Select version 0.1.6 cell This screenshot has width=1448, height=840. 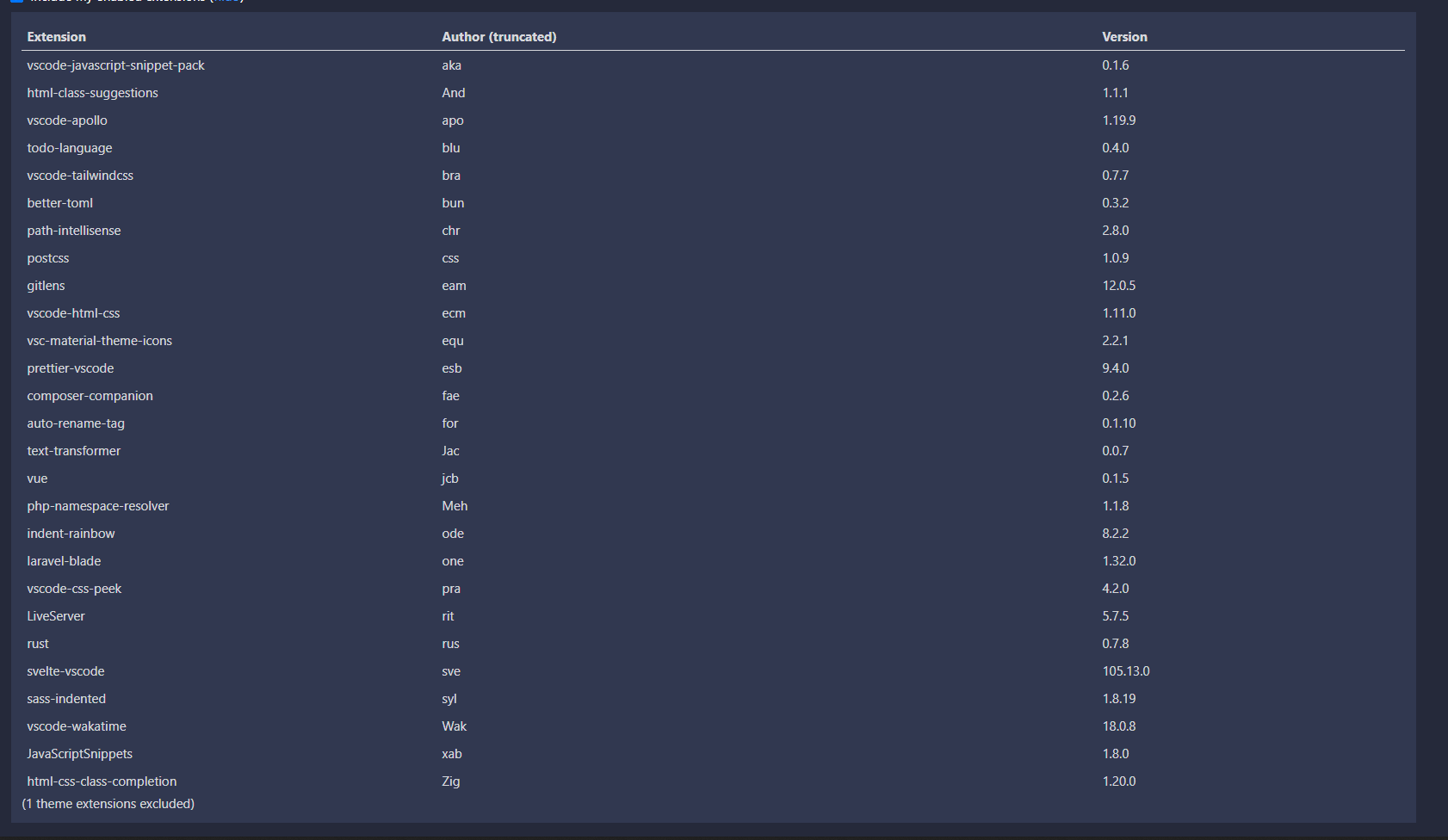[1116, 65]
